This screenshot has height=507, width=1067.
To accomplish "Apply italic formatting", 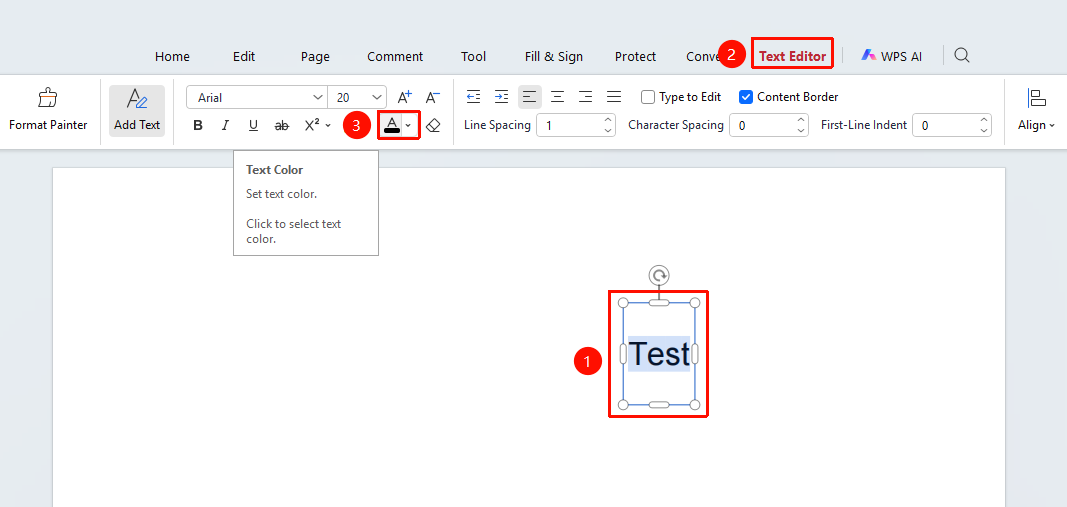I will pyautogui.click(x=225, y=125).
